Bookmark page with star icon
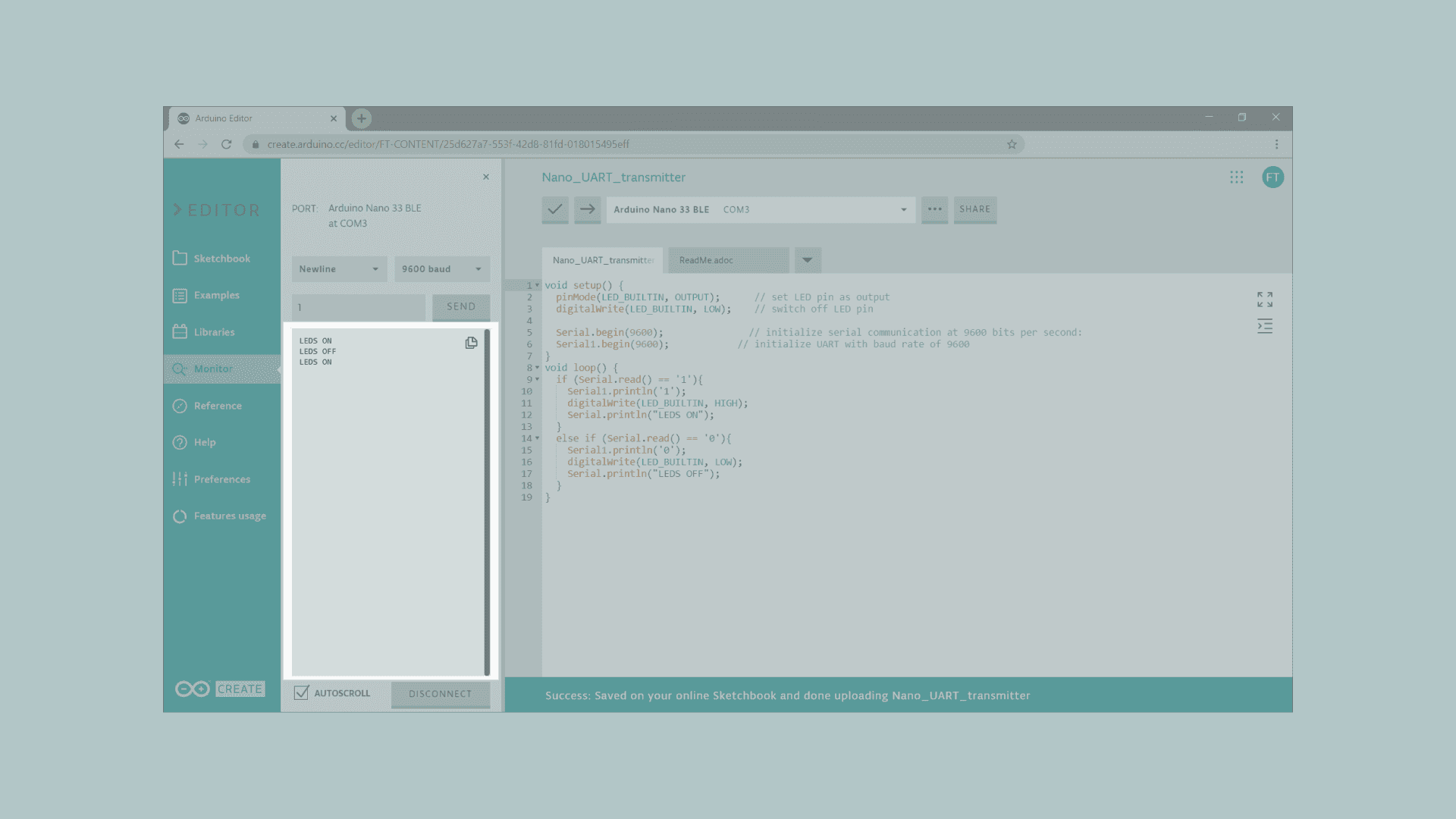The width and height of the screenshot is (1456, 819). [1012, 144]
